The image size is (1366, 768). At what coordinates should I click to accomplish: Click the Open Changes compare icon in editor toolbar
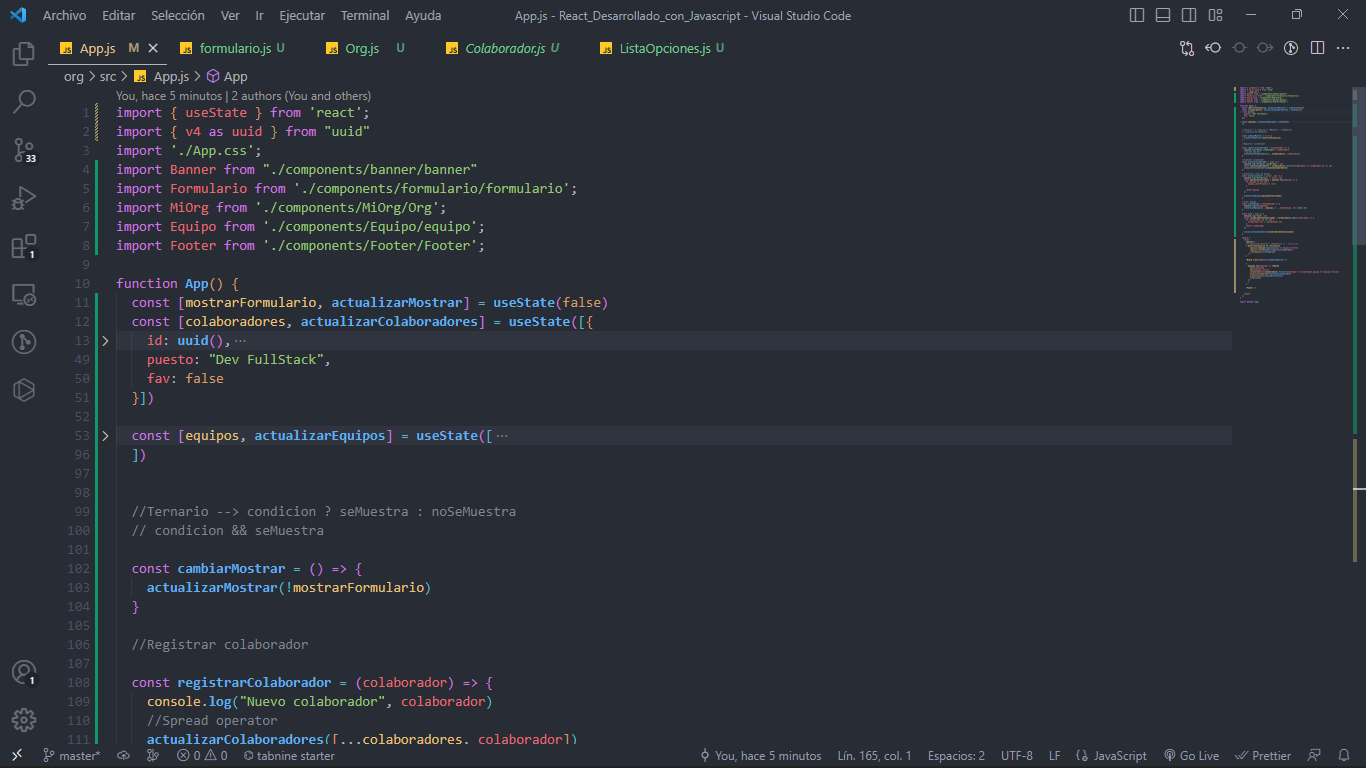pyautogui.click(x=1187, y=48)
